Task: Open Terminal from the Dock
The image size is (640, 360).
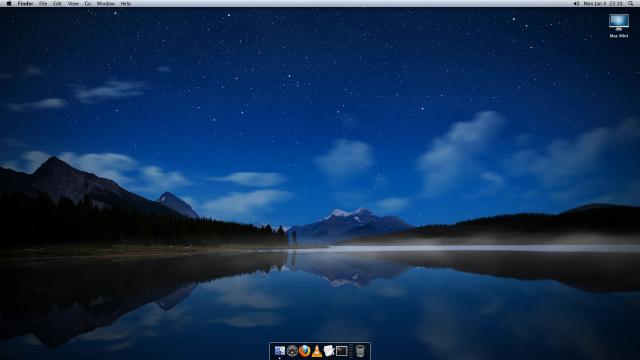Action: click(341, 351)
